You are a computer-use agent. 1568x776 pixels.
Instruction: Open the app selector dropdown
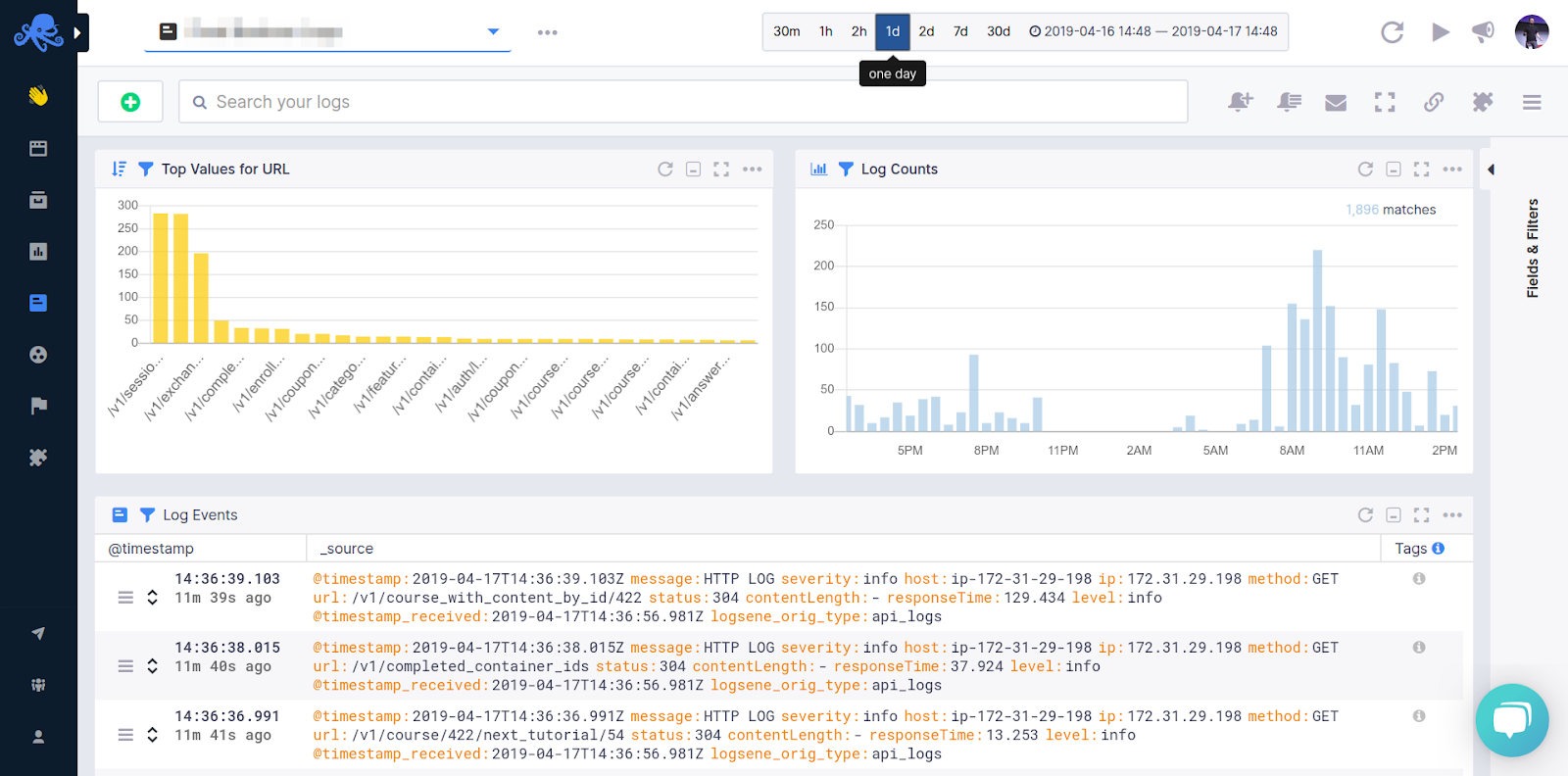pyautogui.click(x=493, y=32)
